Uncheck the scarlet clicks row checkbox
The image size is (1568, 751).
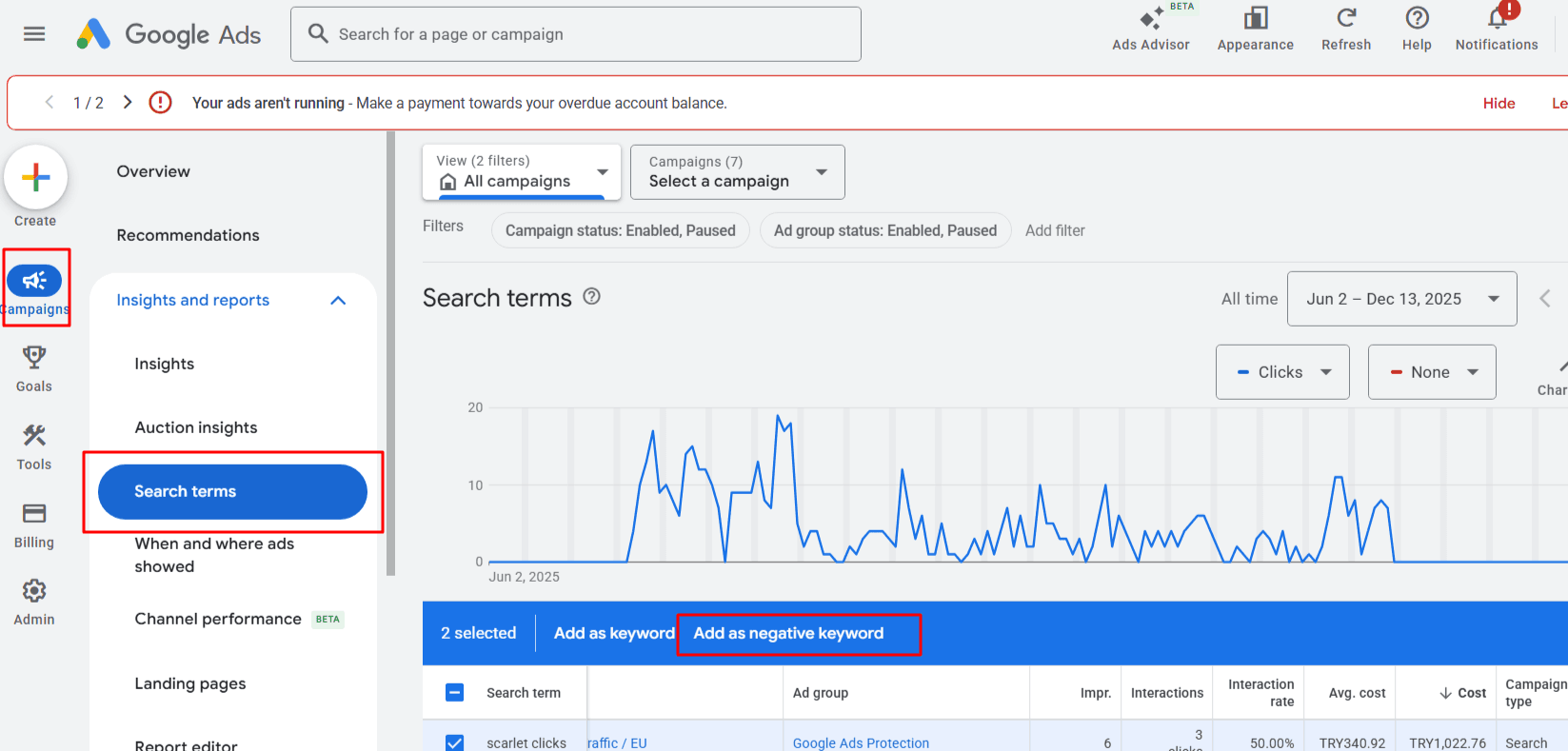point(455,742)
